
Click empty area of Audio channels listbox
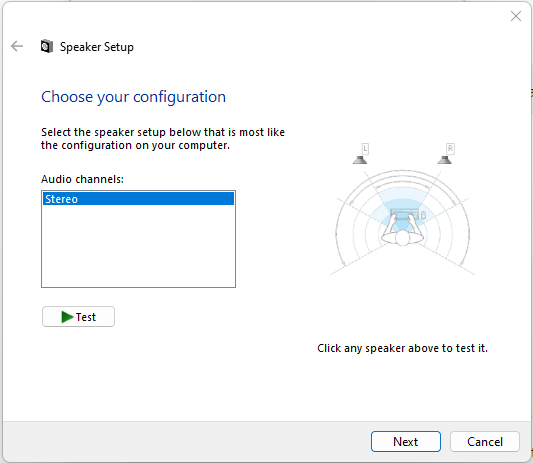tap(138, 246)
